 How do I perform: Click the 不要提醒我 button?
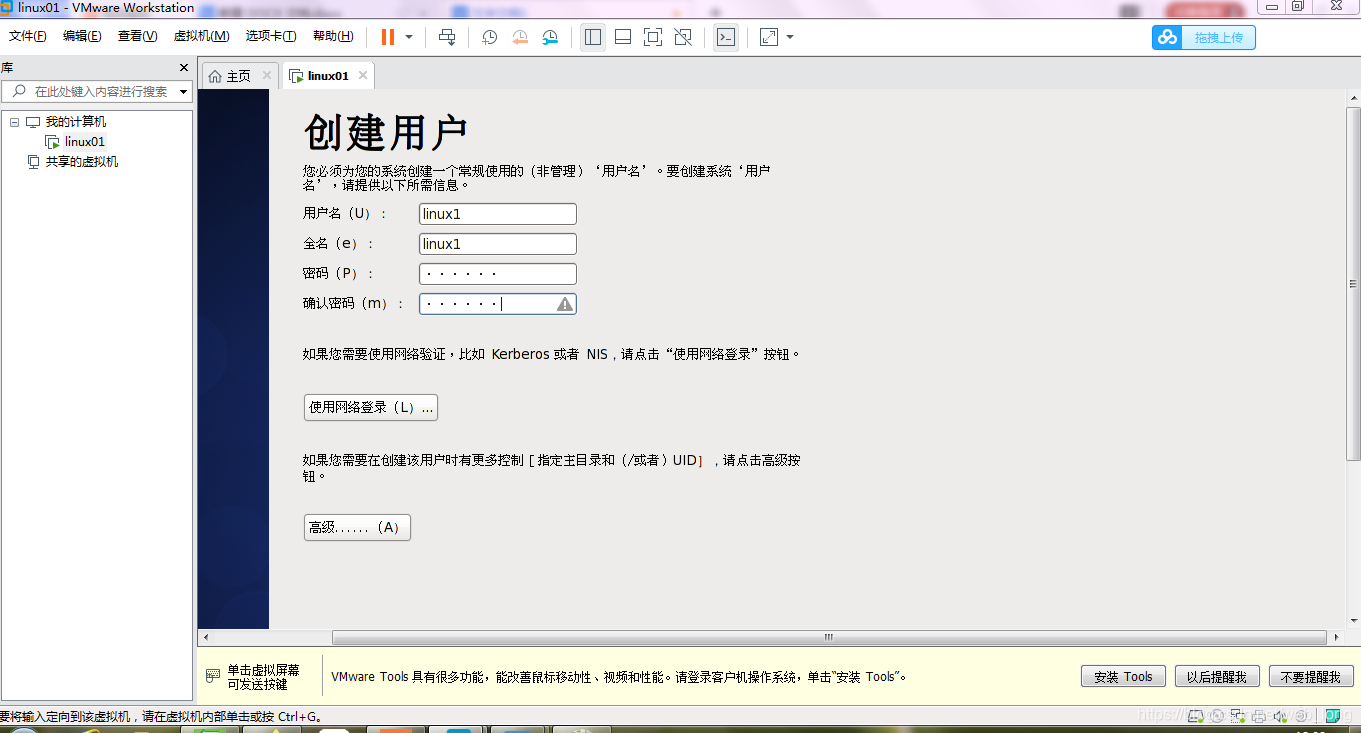(1311, 675)
